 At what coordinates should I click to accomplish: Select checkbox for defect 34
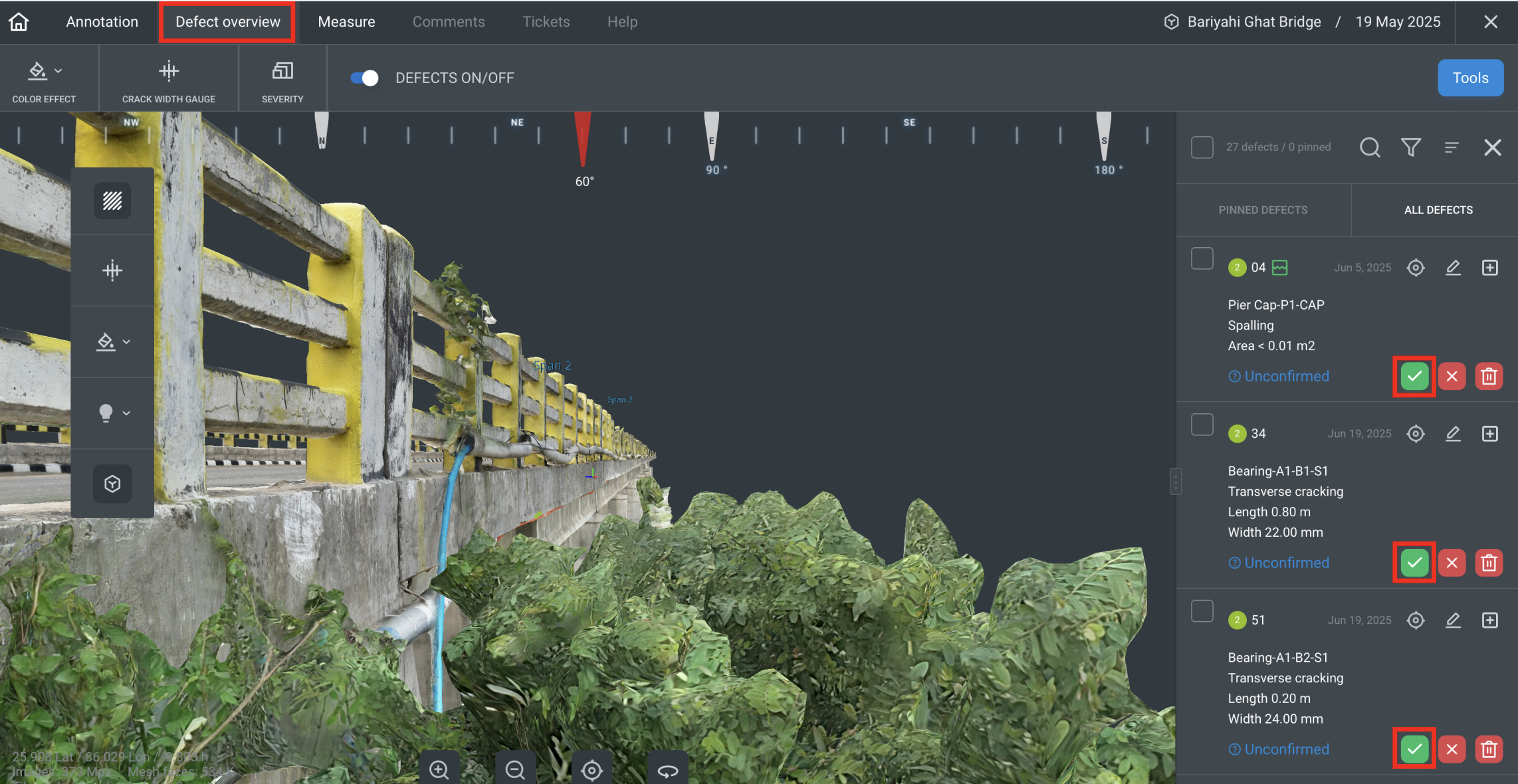point(1202,424)
